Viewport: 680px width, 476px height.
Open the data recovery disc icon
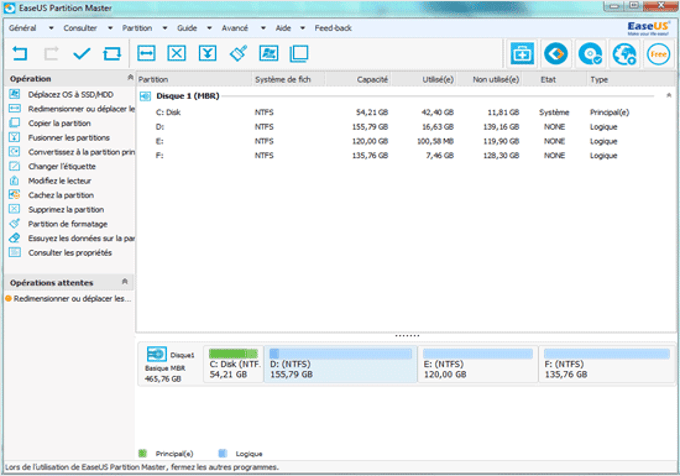click(x=590, y=54)
